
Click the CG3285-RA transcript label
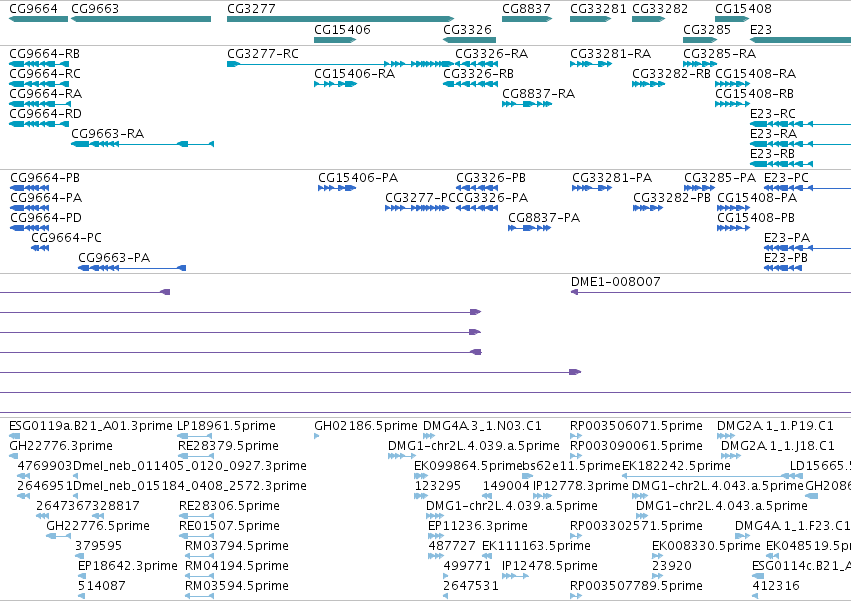click(719, 54)
